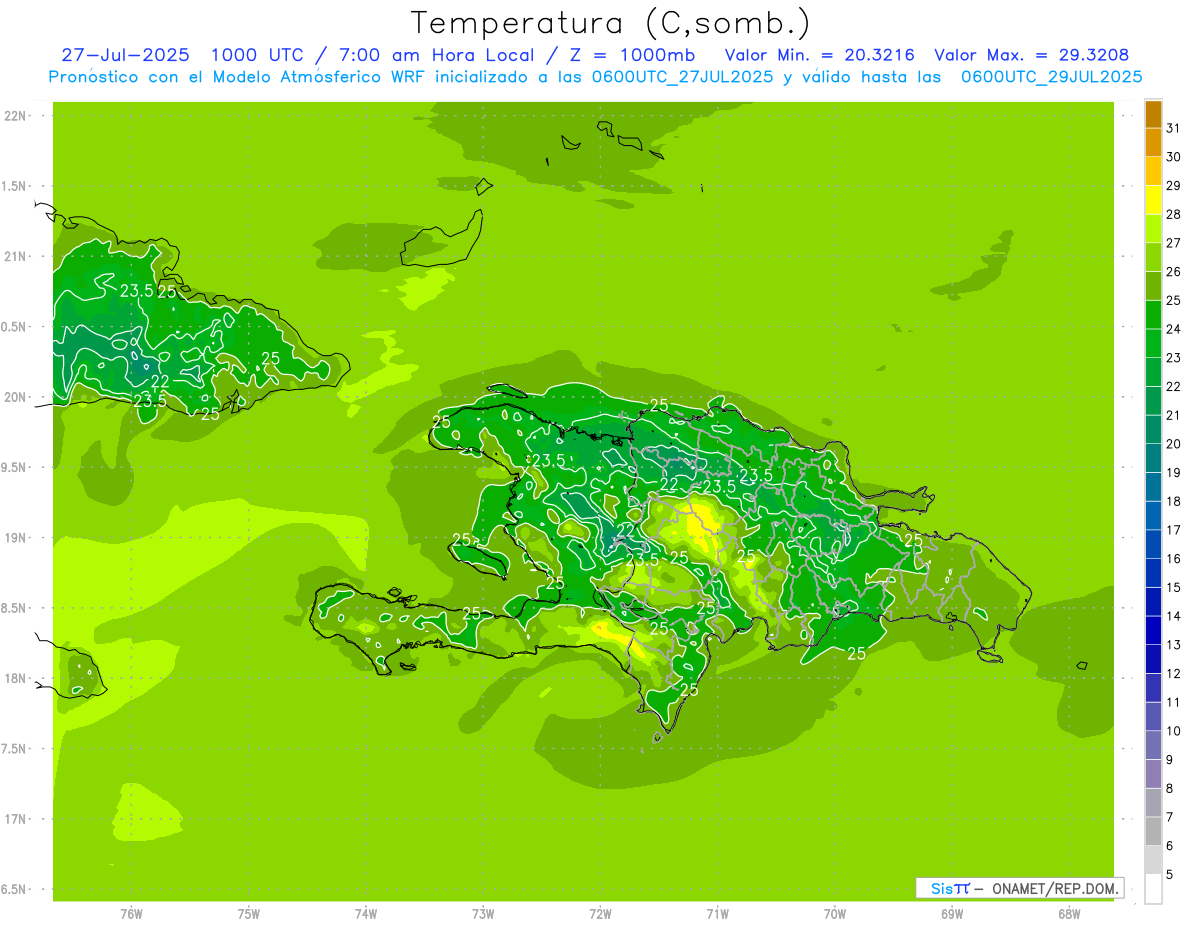This screenshot has width=1200, height=927.
Task: Select the date text "27-Jul-2025"
Action: coord(125,55)
